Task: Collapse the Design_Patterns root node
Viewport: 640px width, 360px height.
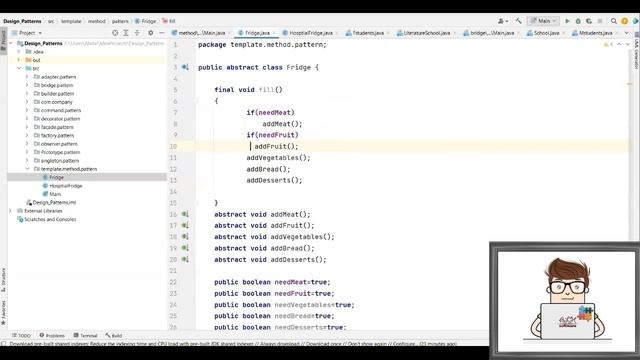Action: point(11,43)
